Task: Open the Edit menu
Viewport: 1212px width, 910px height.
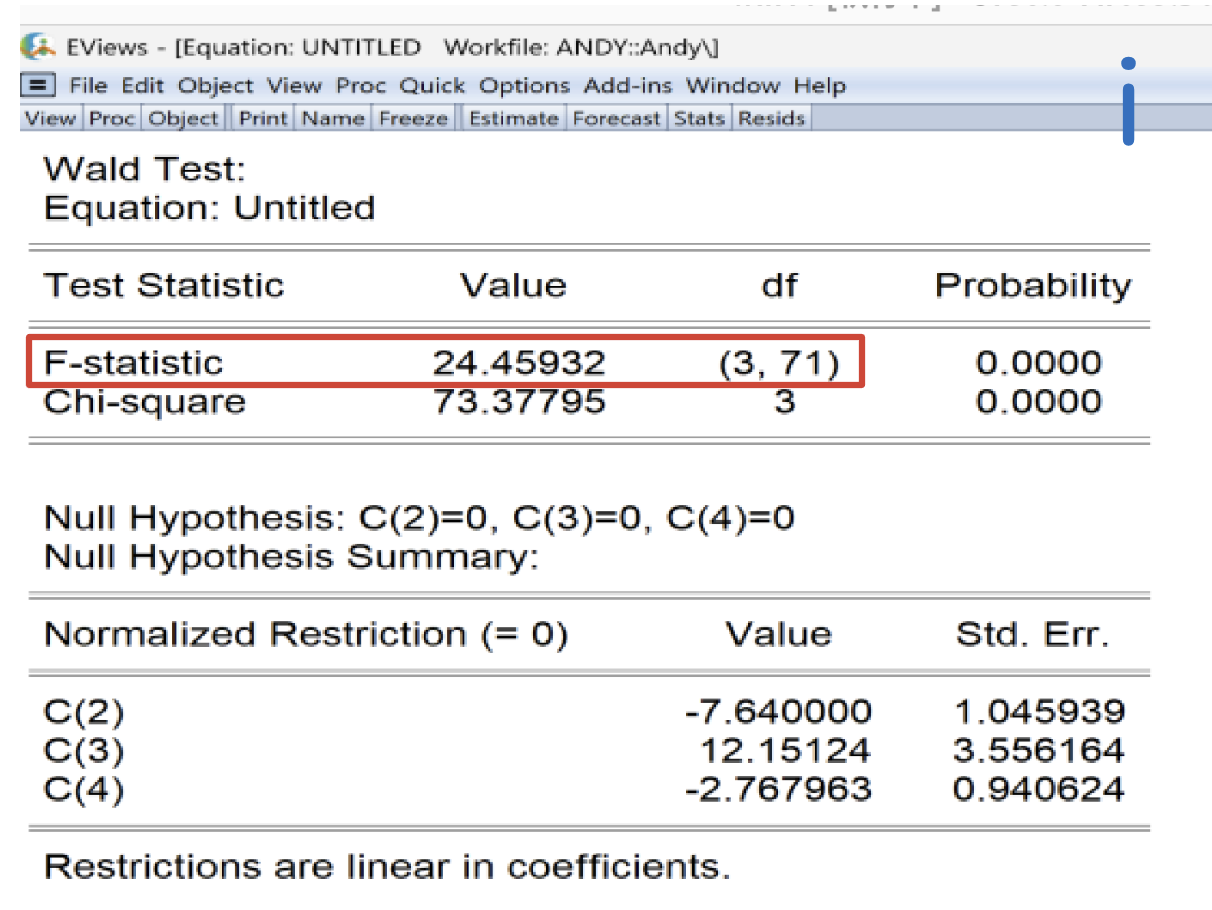Action: point(144,86)
